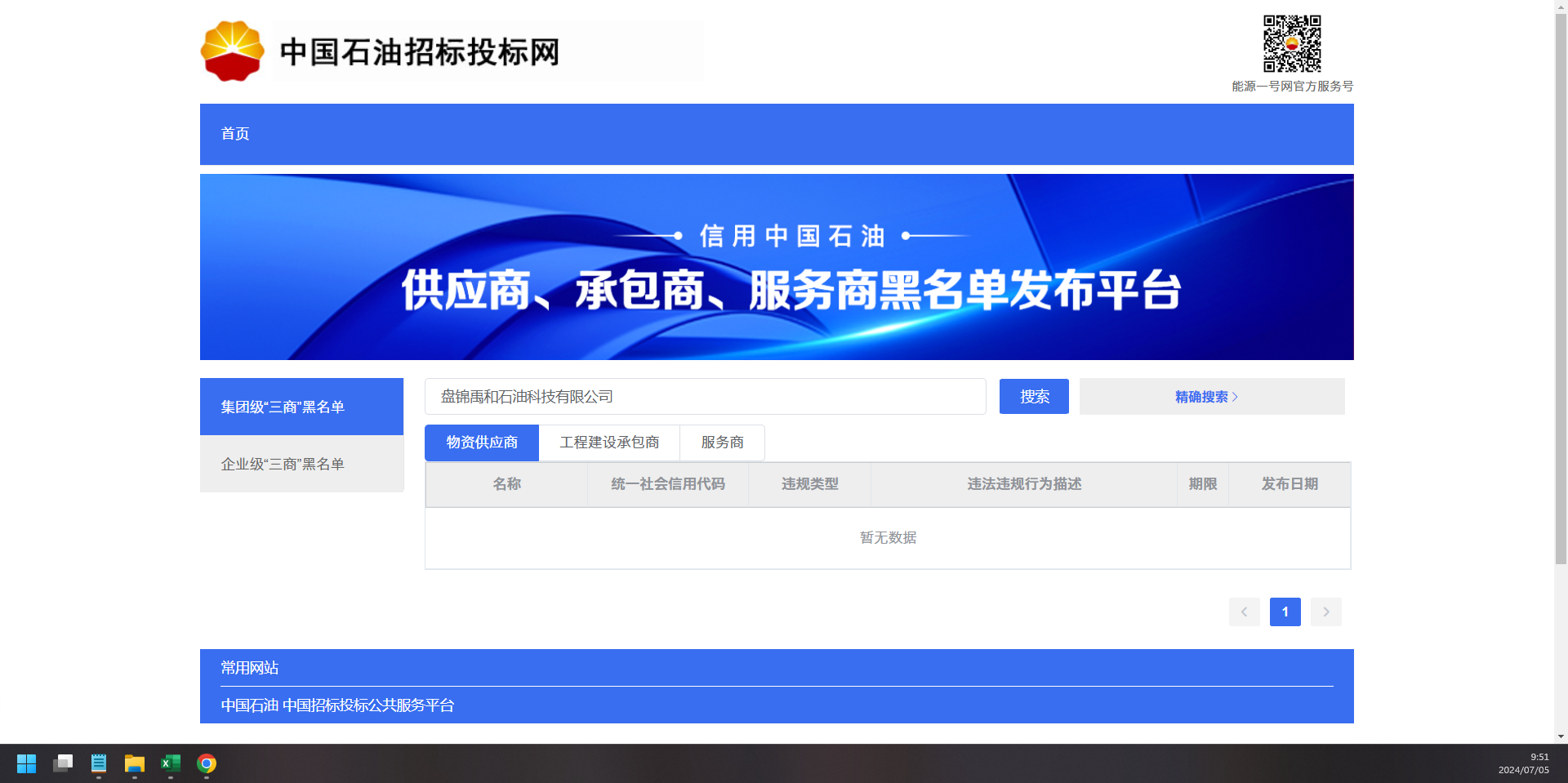Open the QR code image for 能源一号网
The image size is (1568, 783).
[x=1292, y=44]
